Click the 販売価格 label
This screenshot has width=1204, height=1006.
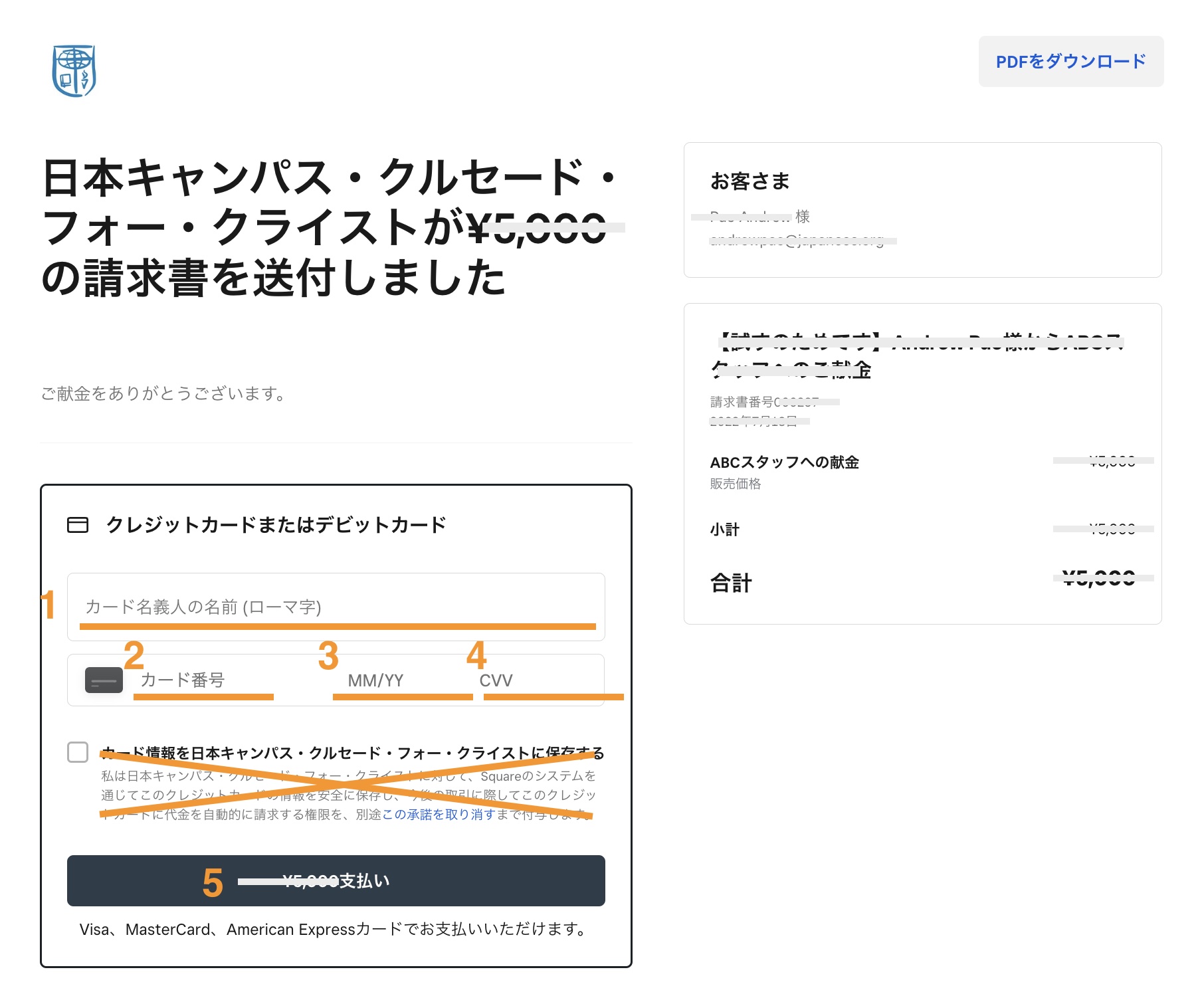(736, 484)
